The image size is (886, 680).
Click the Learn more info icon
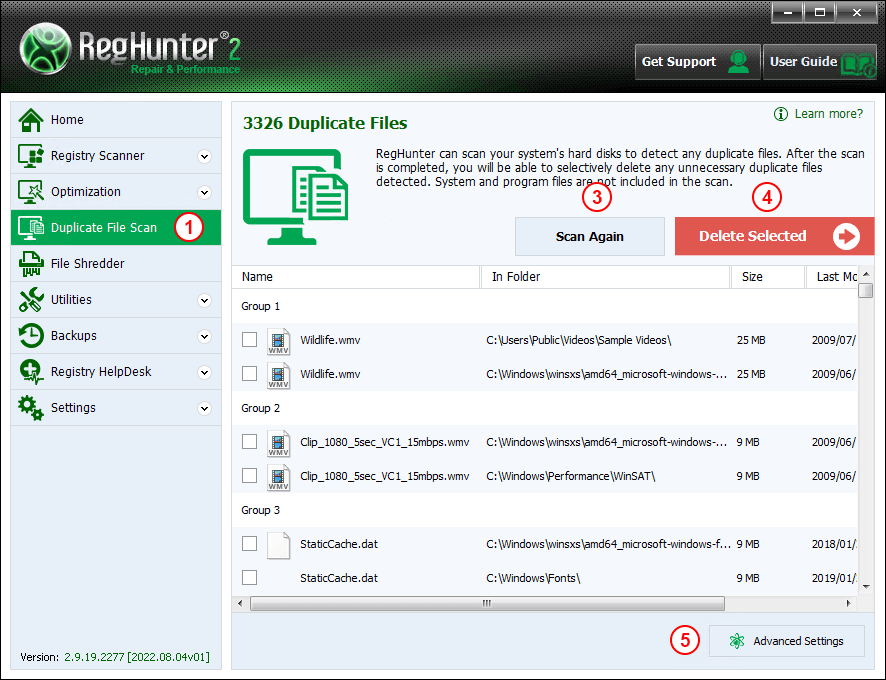click(781, 114)
